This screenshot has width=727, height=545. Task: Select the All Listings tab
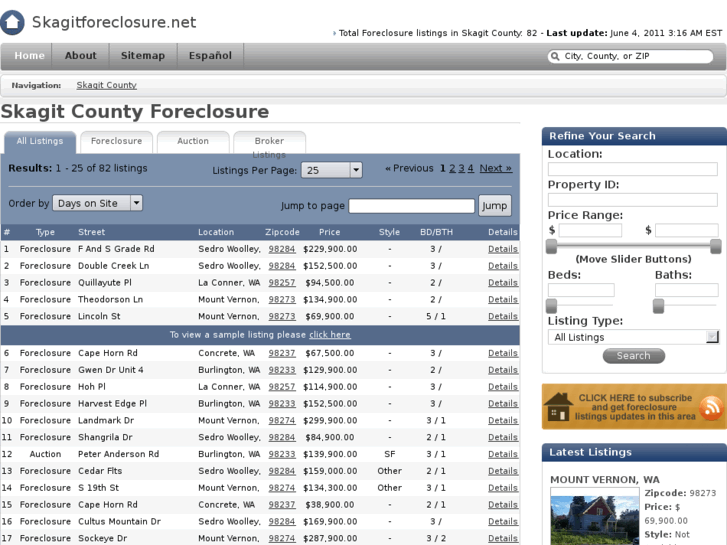click(40, 141)
